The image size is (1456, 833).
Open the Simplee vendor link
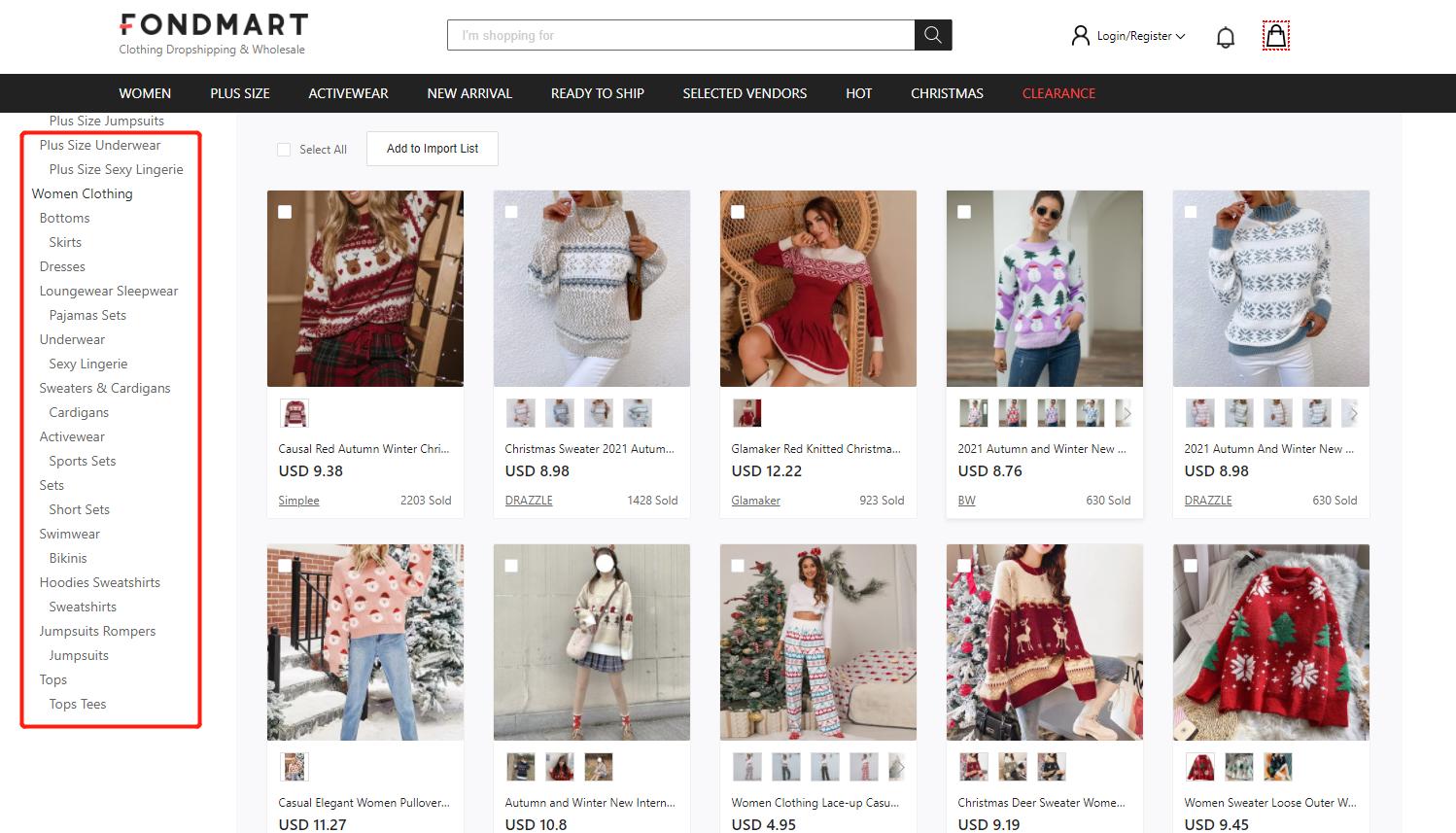click(298, 501)
